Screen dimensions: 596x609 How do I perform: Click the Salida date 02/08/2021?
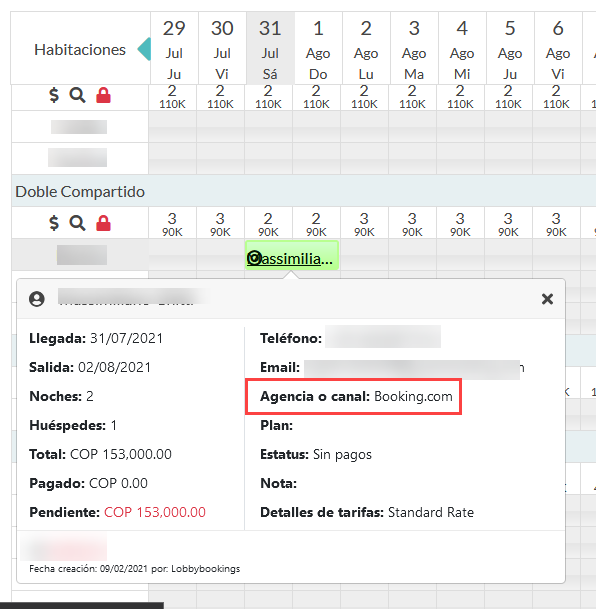(115, 367)
